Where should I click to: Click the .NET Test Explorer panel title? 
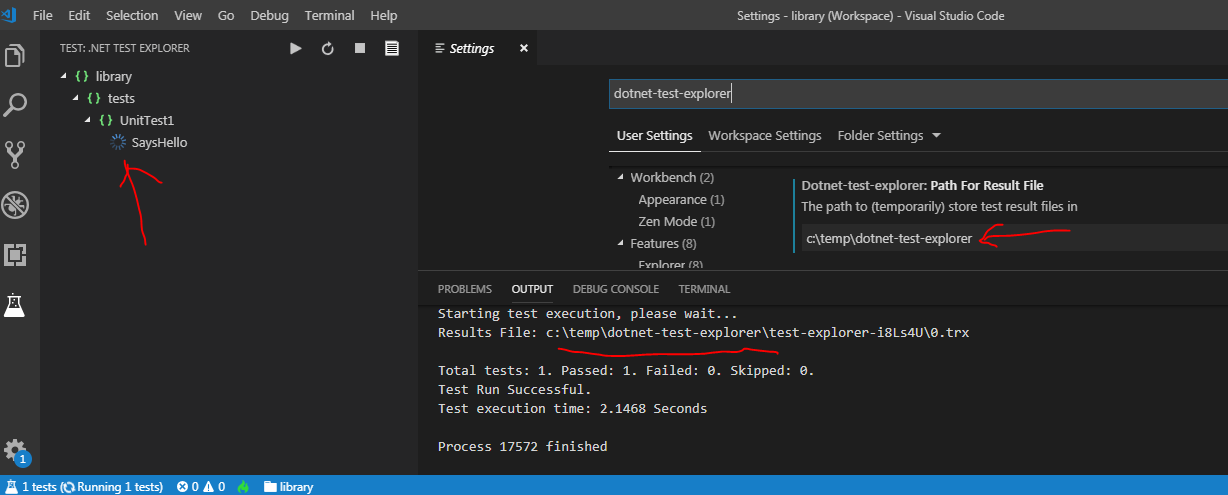pyautogui.click(x=125, y=48)
